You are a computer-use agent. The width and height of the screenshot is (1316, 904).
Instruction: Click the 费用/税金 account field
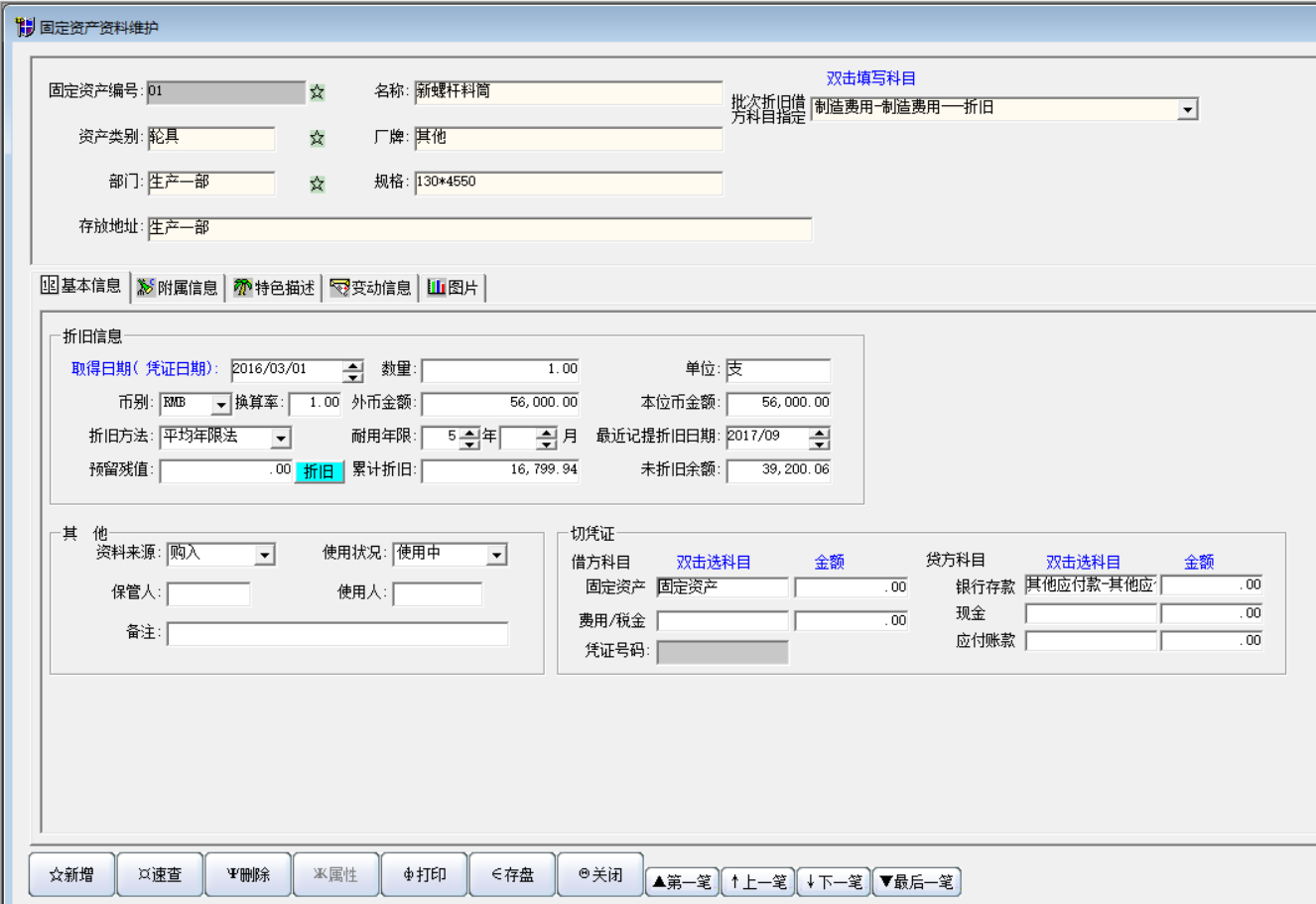(723, 621)
